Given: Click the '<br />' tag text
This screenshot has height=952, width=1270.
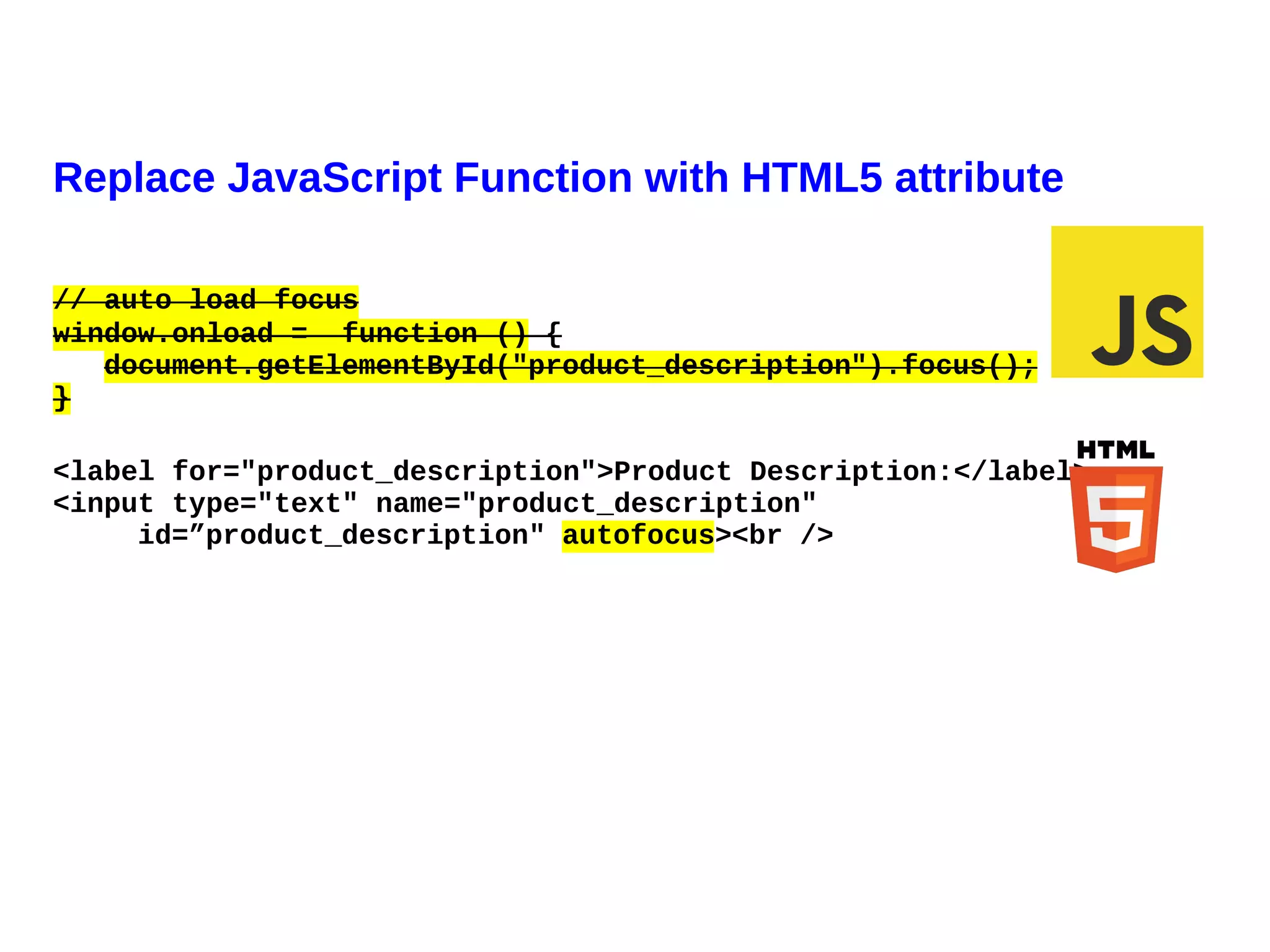Looking at the screenshot, I should (783, 536).
